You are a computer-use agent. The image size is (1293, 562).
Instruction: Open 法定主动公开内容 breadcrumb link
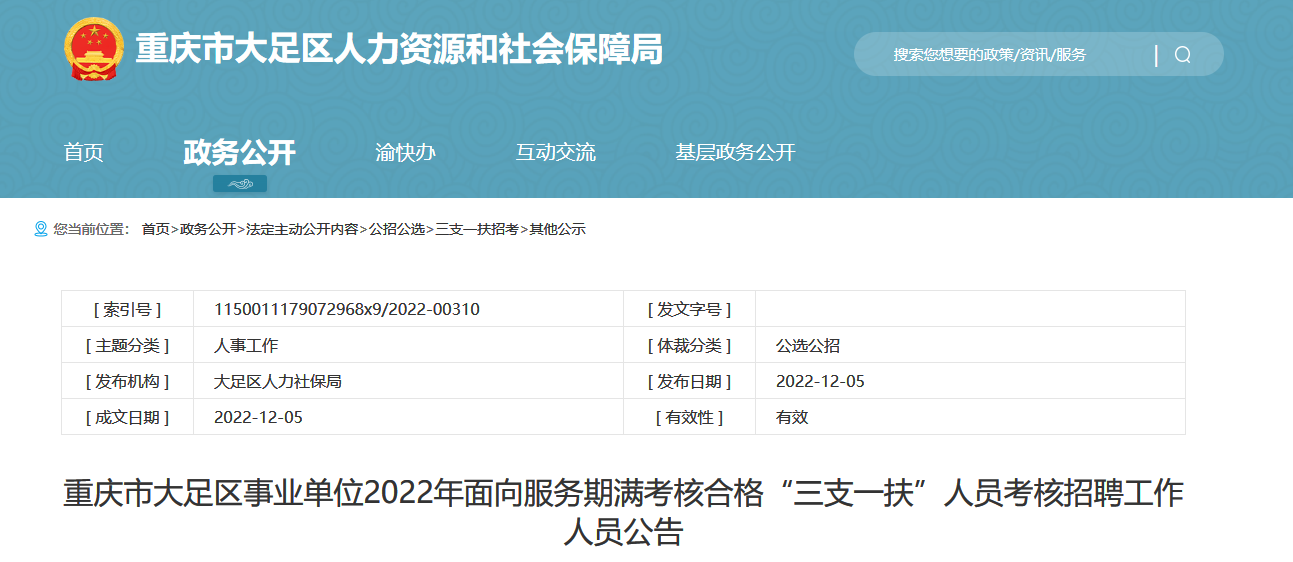[302, 229]
